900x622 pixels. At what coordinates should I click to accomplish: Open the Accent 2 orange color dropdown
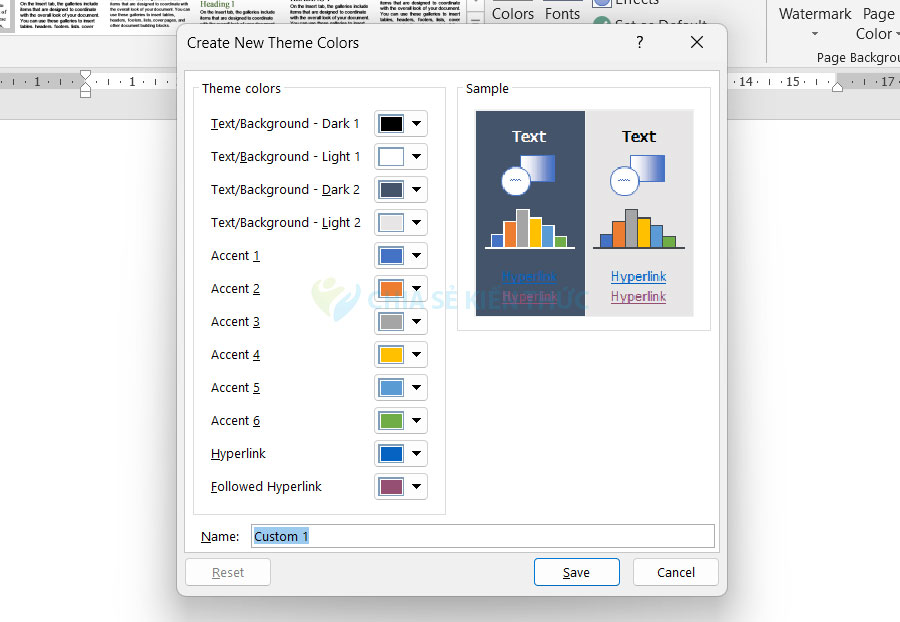click(x=401, y=289)
